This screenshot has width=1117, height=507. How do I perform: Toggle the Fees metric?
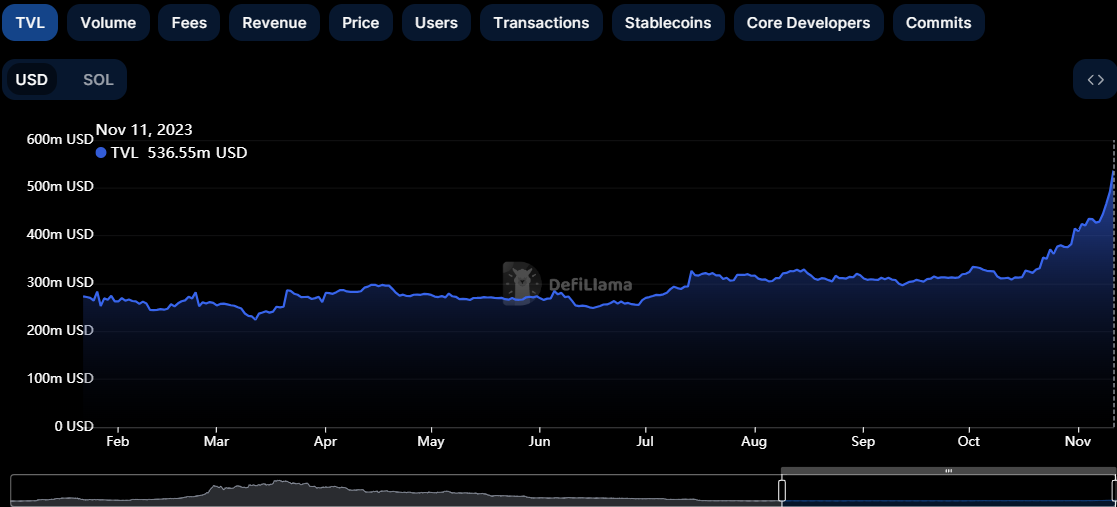[x=189, y=22]
